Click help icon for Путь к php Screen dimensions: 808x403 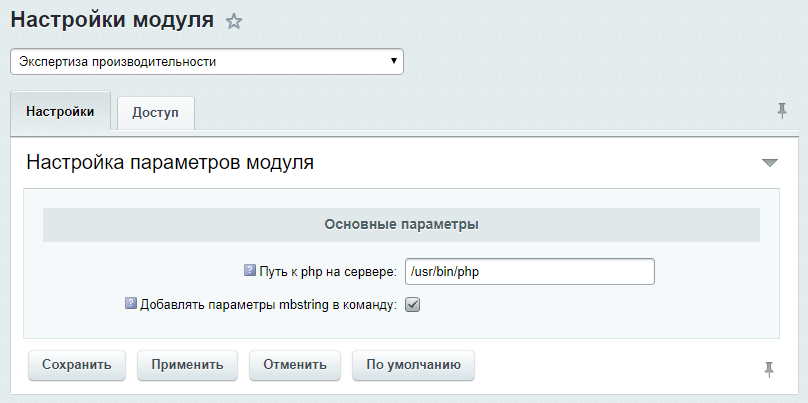click(250, 271)
